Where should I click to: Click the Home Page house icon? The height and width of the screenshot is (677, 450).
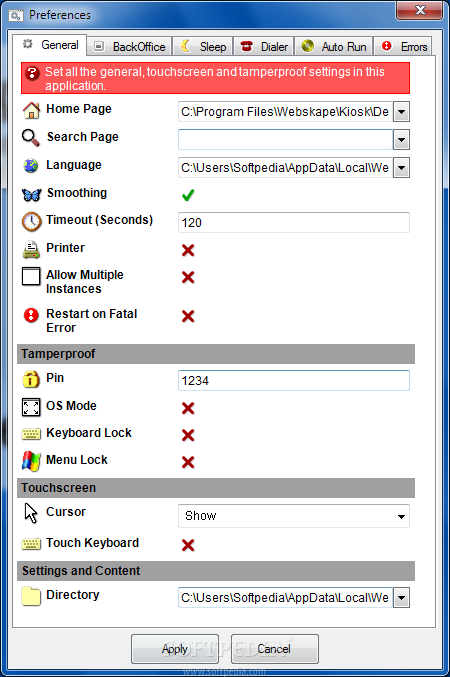(x=31, y=110)
